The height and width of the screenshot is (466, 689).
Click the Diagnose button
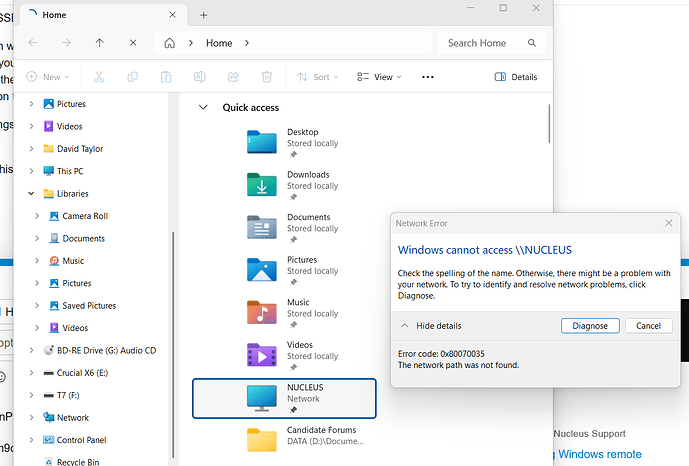coord(590,326)
